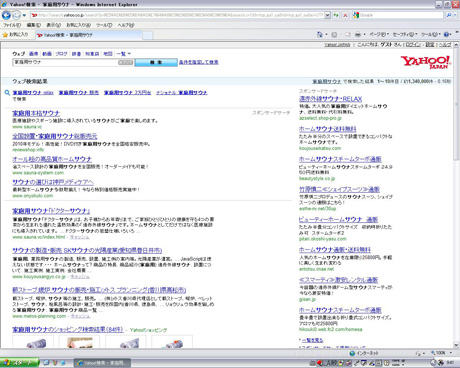This screenshot has height=368, width=460.
Task: Click the Refresh icon next to address bar
Action: 336,15
